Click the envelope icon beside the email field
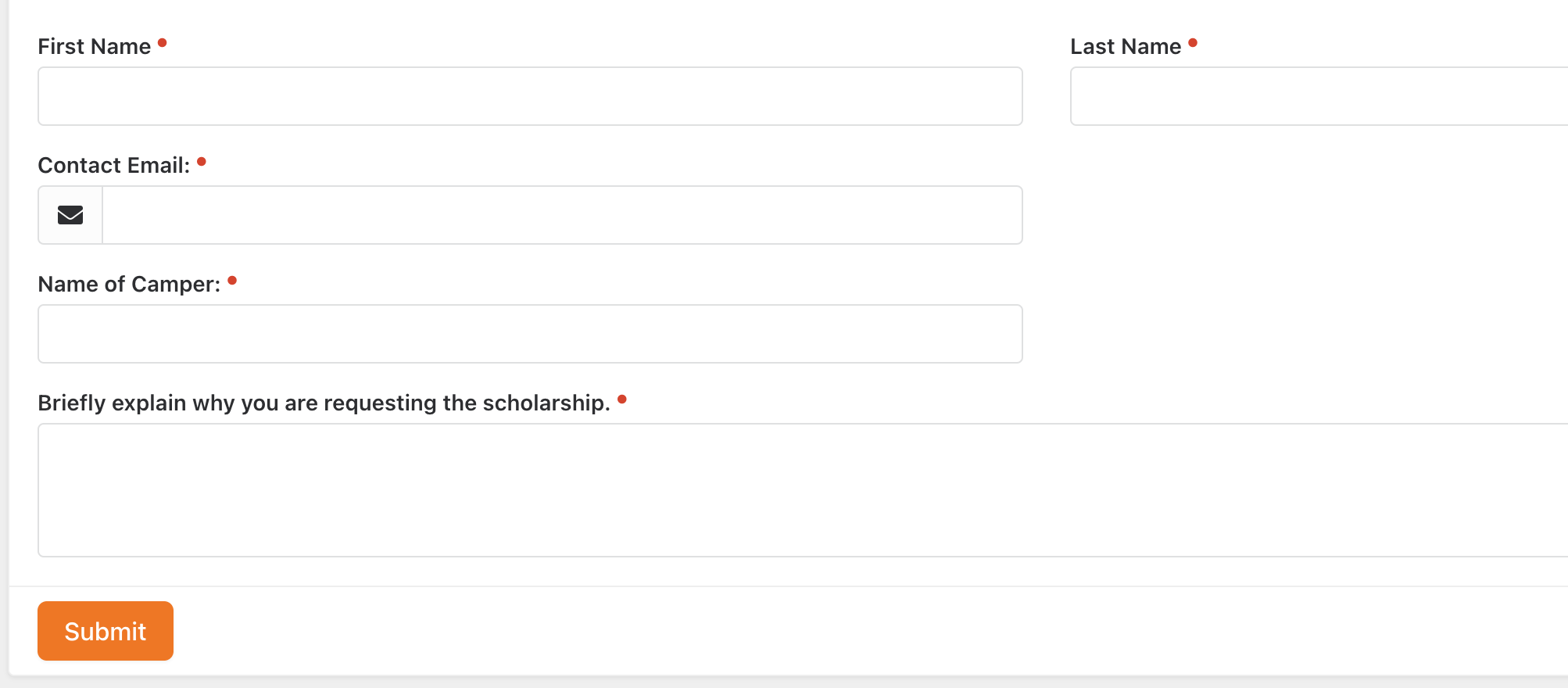 tap(70, 215)
